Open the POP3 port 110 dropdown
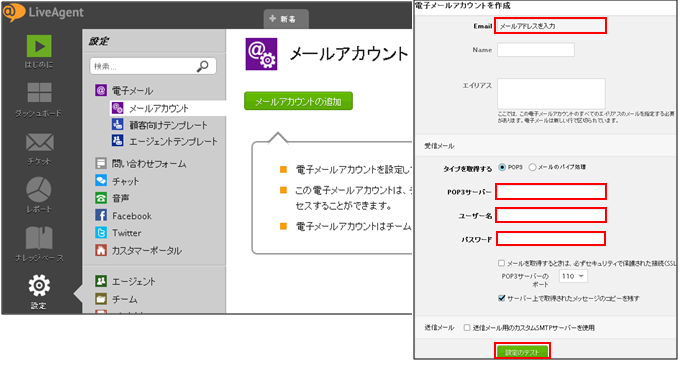 coord(573,276)
